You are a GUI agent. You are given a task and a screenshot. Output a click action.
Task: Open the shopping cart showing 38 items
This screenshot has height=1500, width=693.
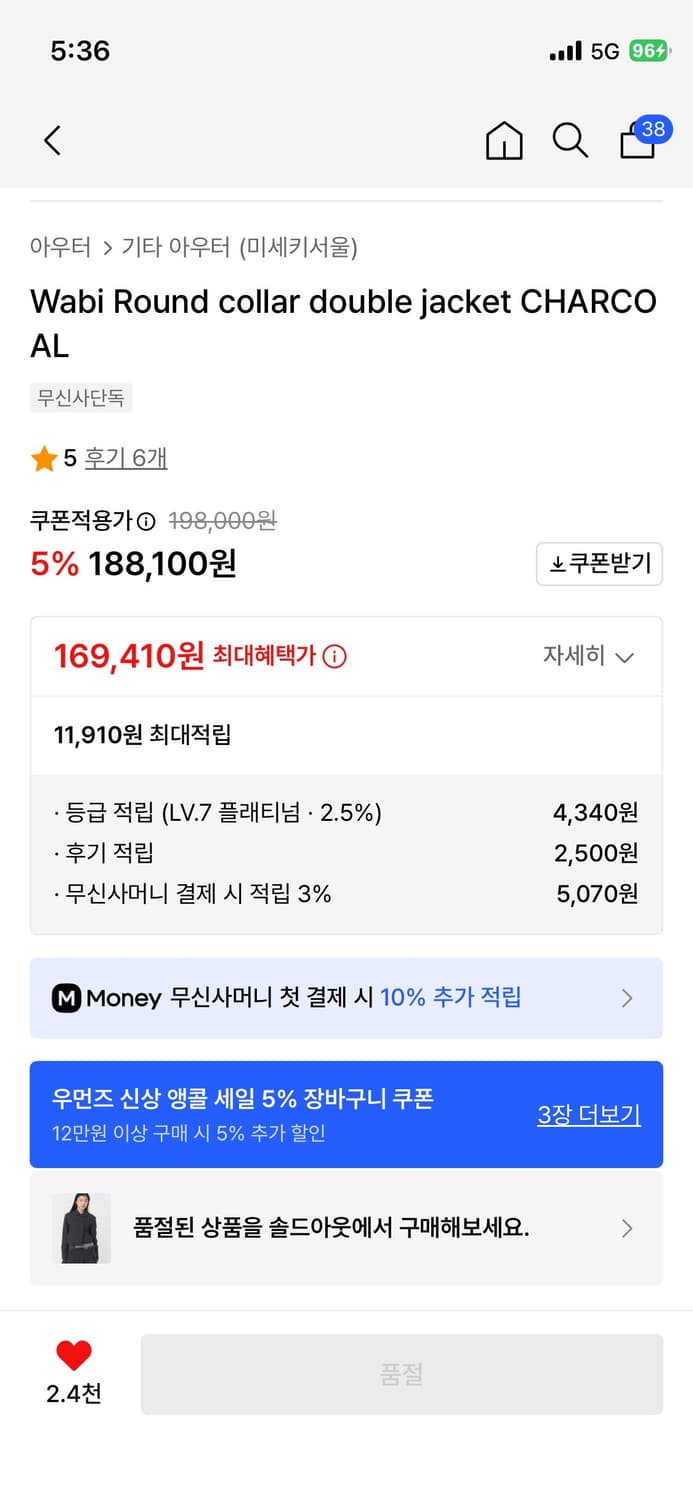click(637, 145)
